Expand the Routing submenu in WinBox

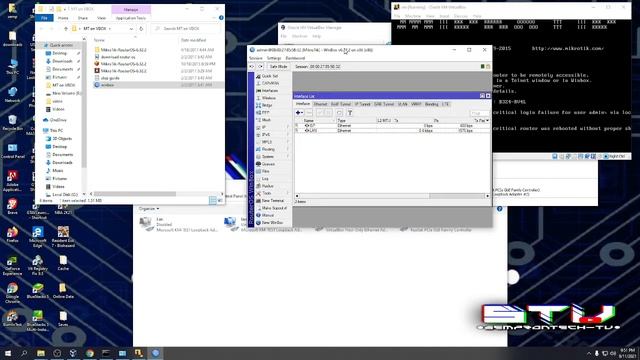pos(272,149)
